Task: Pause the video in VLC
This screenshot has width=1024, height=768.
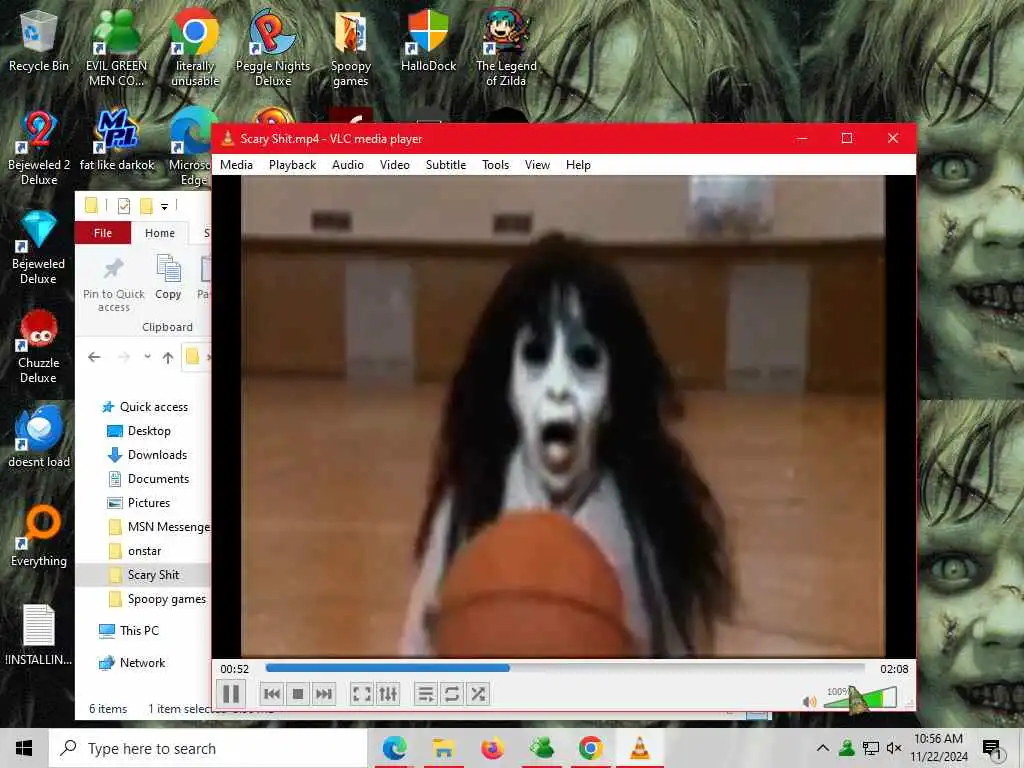Action: pyautogui.click(x=231, y=694)
